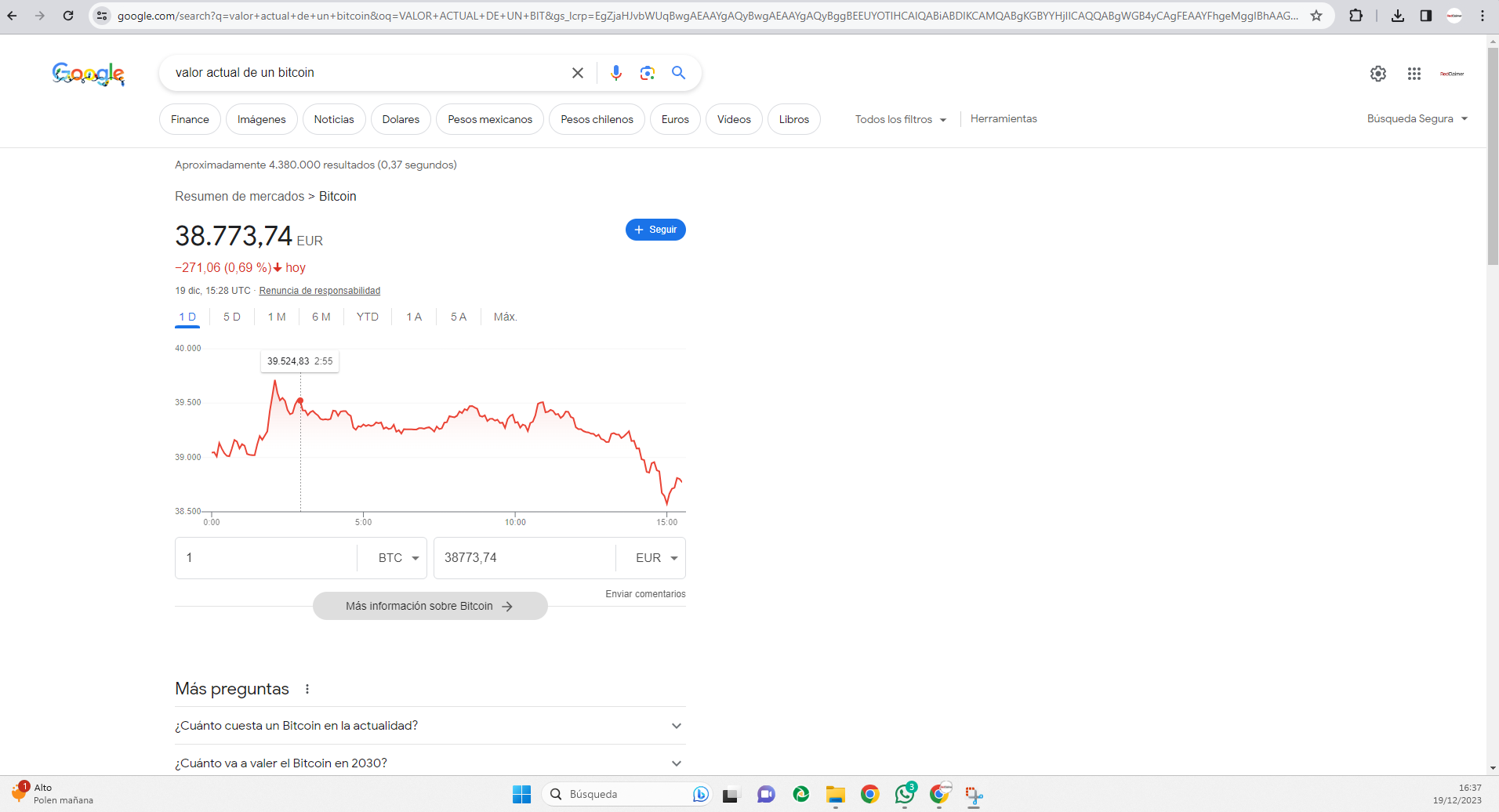
Task: Open Google settings gear
Action: point(1377,74)
